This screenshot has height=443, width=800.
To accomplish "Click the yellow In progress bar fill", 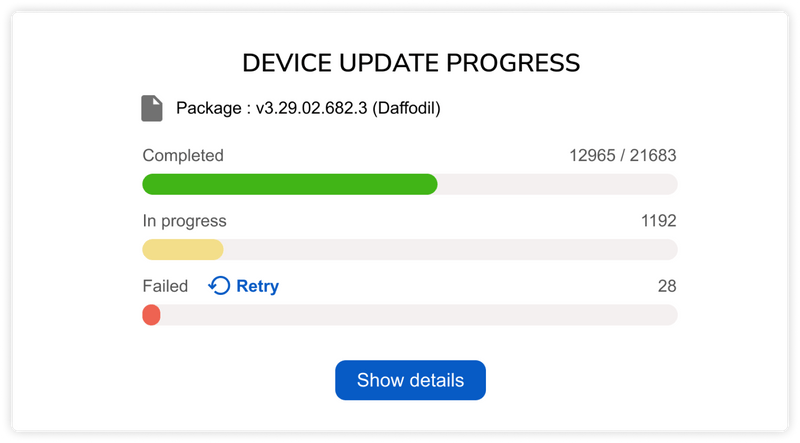I will pos(183,249).
